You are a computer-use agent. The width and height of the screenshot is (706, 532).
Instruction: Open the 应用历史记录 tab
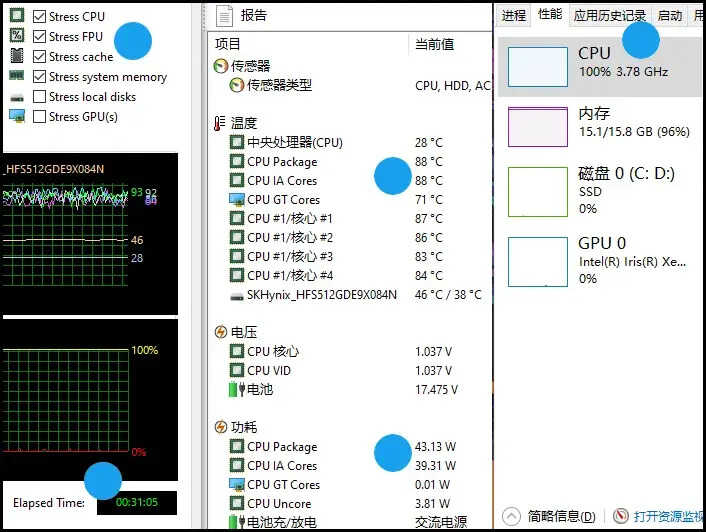click(610, 16)
